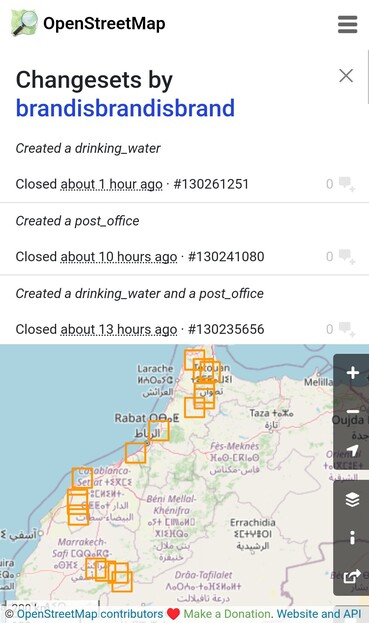Zoom out on the map
The width and height of the screenshot is (369, 623).
(352, 411)
